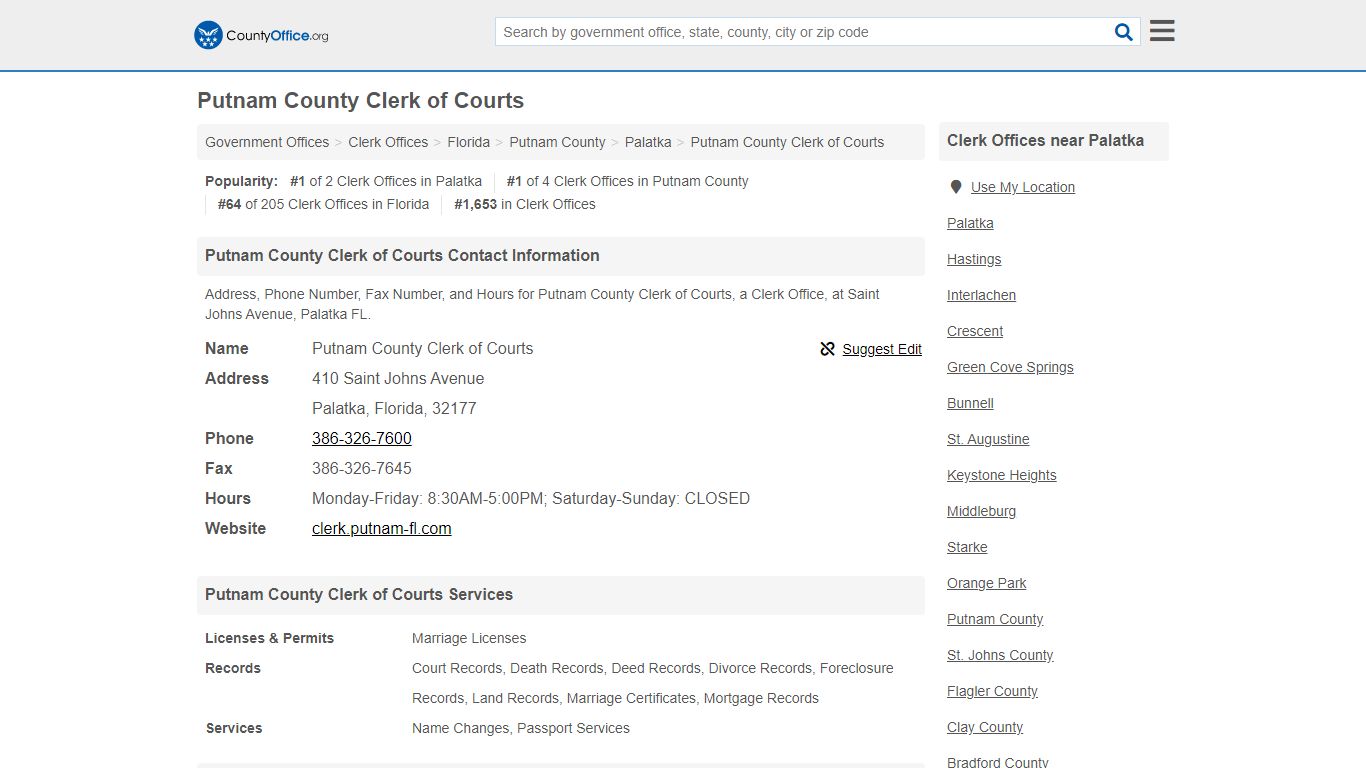Open Clay County link

pyautogui.click(x=985, y=727)
